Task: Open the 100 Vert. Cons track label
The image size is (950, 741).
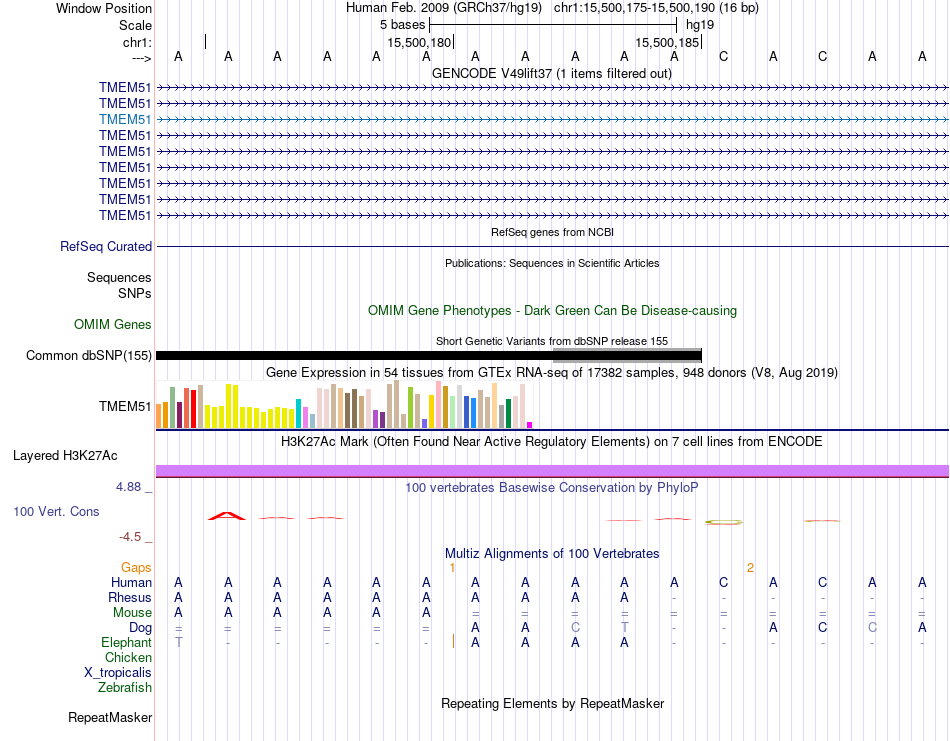Action: [56, 511]
